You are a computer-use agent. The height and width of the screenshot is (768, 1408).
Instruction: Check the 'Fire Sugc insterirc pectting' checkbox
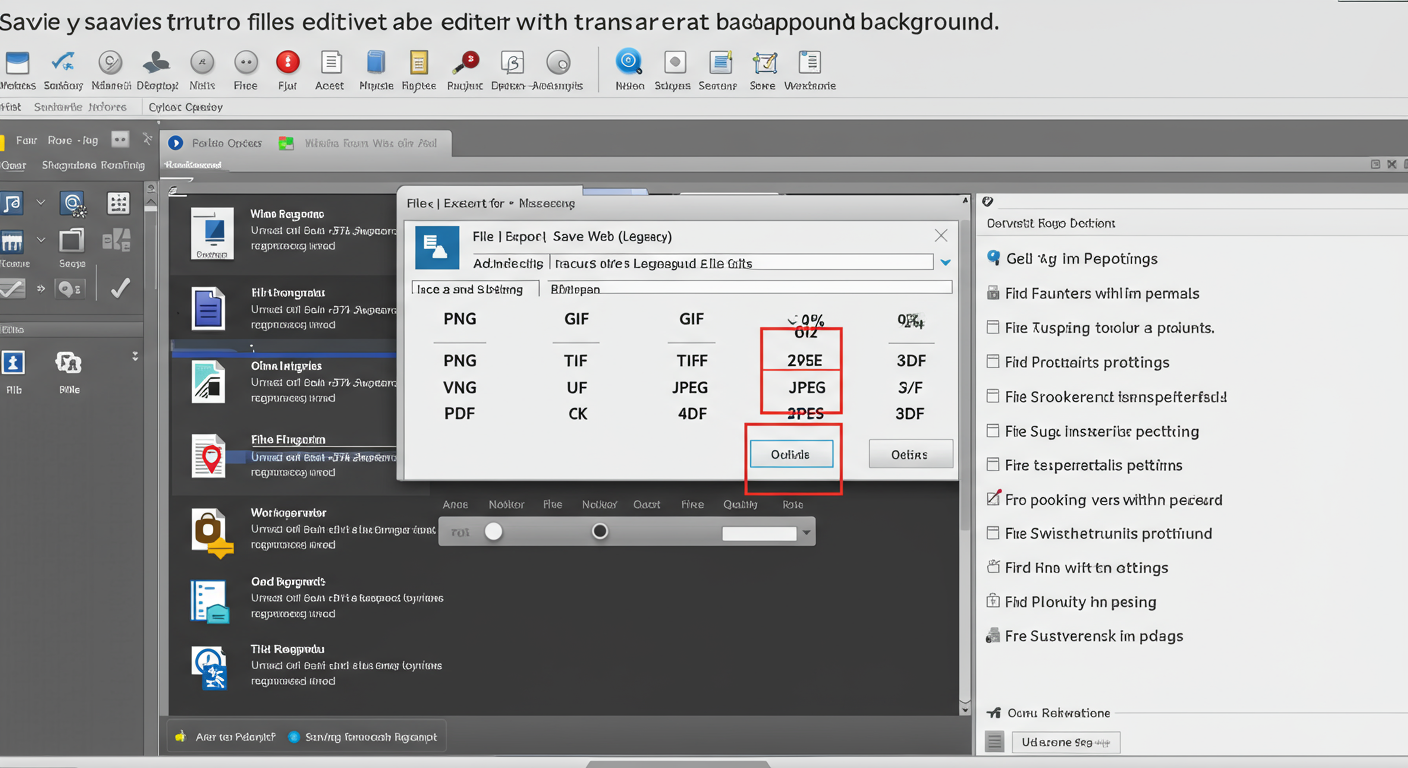coord(993,431)
